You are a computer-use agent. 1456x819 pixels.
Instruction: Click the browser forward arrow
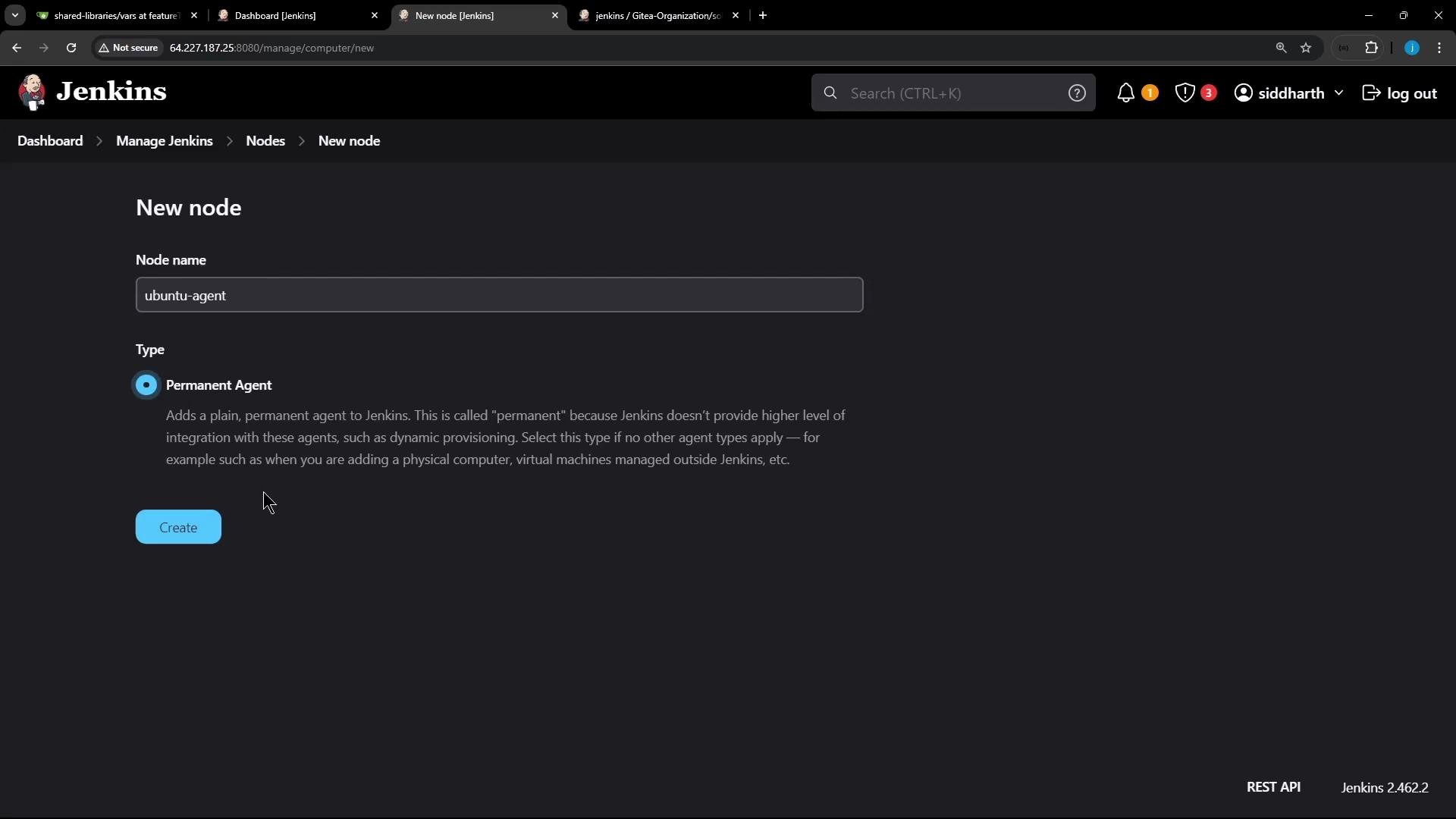[x=44, y=48]
